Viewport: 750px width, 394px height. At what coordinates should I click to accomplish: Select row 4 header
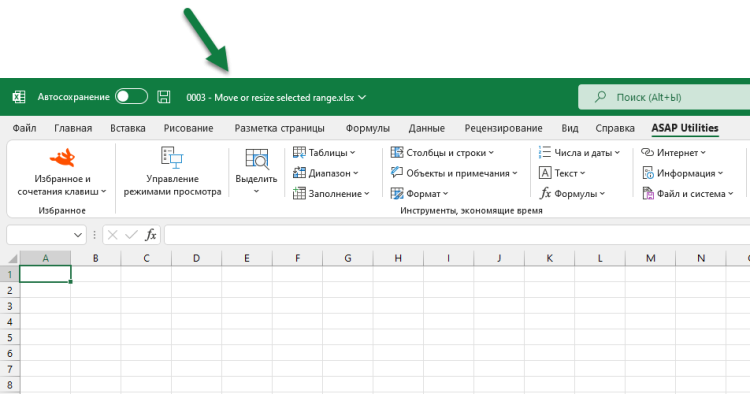[10, 322]
